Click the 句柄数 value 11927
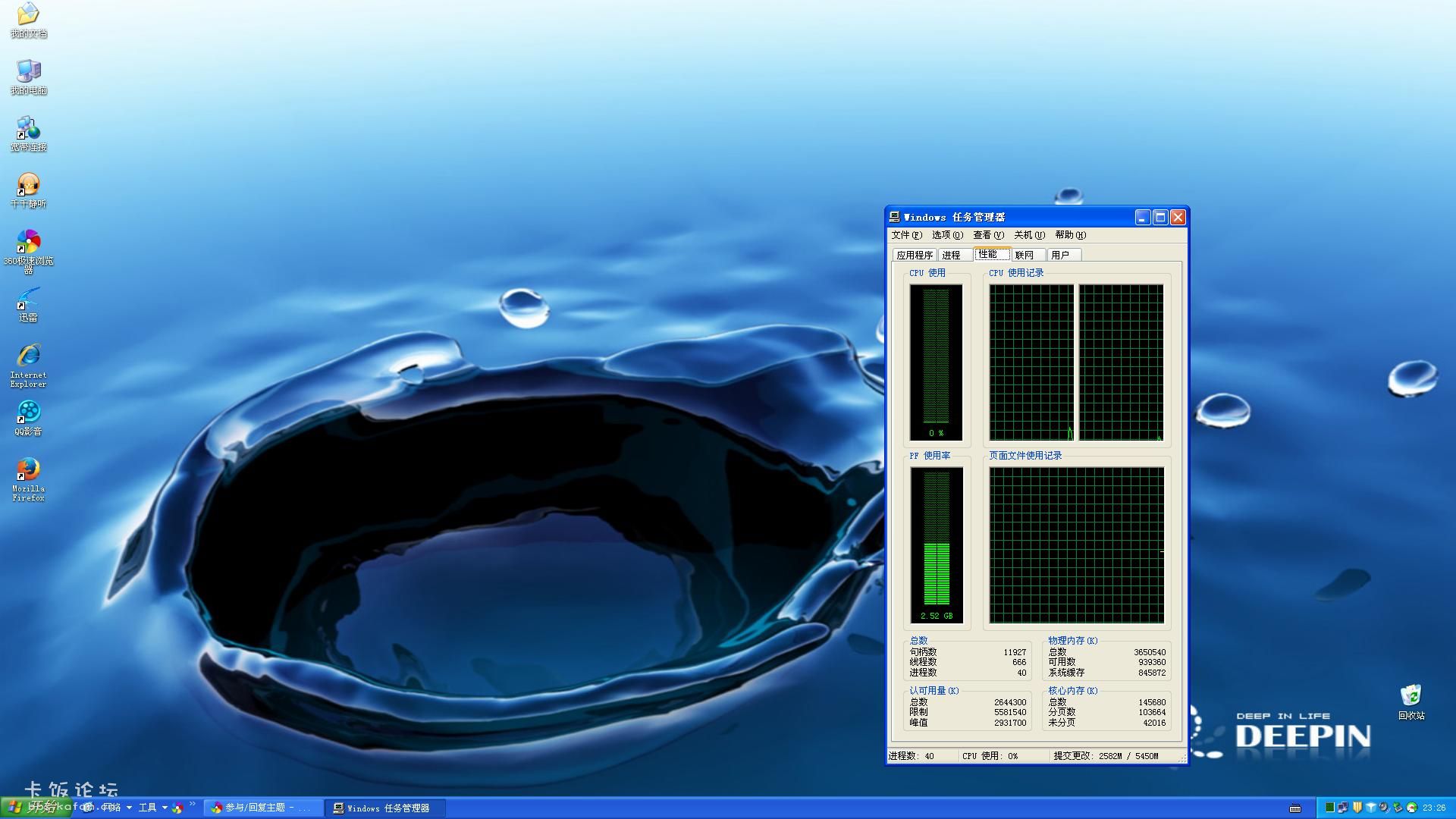 1015,652
